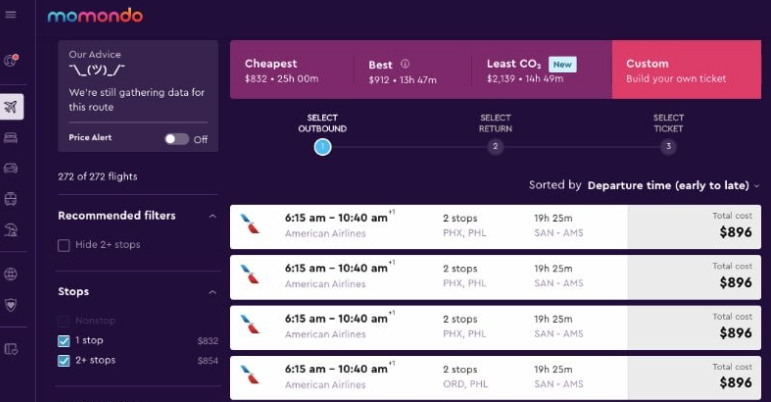Open the Trains and buses sidebar icon
Viewport: 771px width, 402px height.
[x=12, y=199]
